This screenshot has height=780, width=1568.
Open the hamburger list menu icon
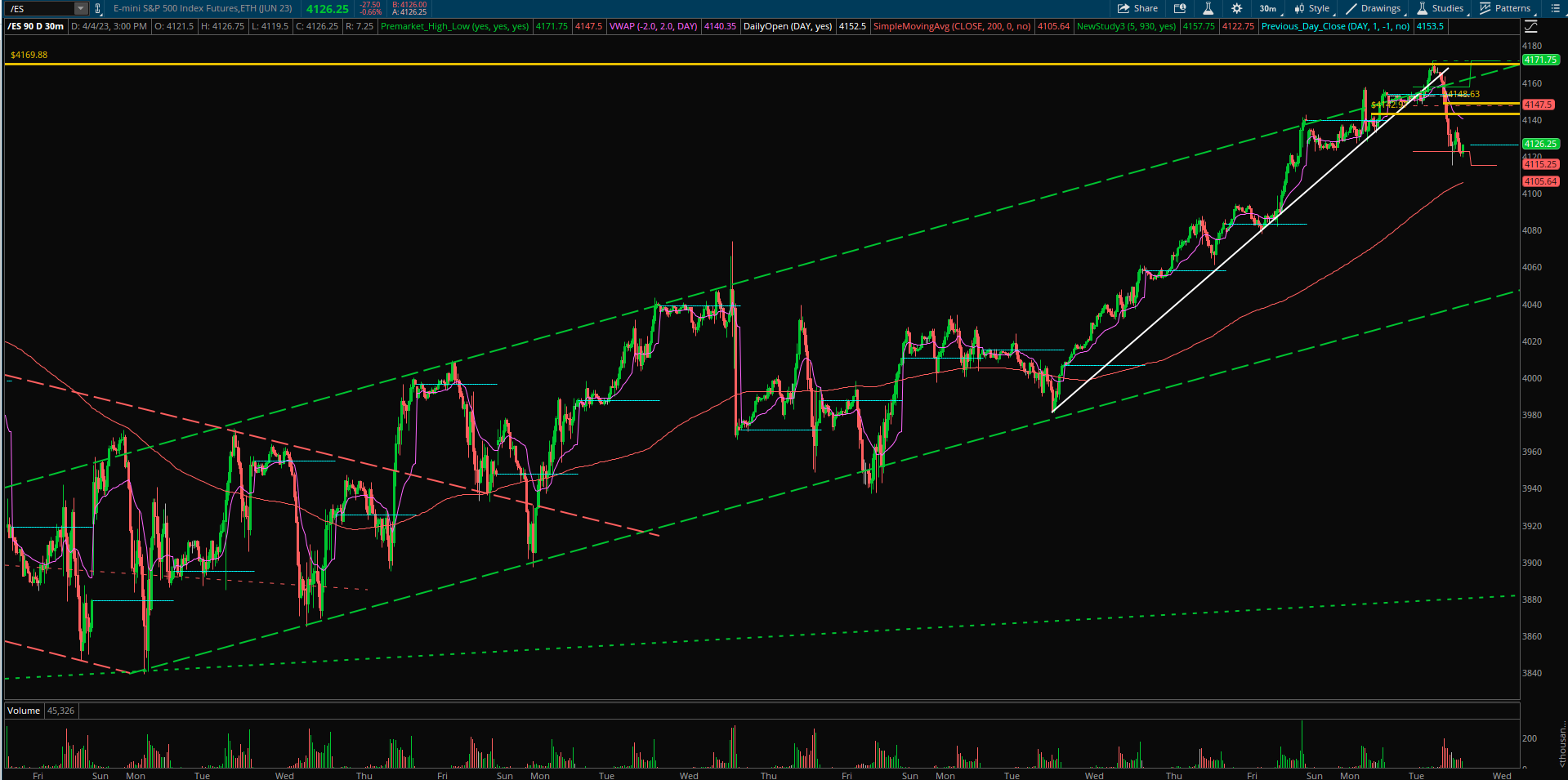pos(1555,8)
